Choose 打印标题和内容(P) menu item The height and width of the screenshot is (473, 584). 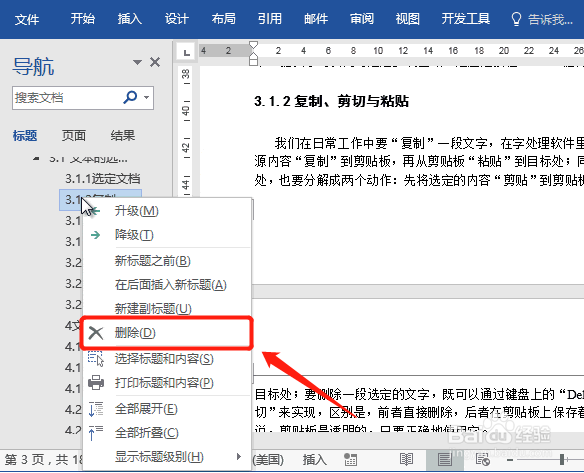(166, 383)
